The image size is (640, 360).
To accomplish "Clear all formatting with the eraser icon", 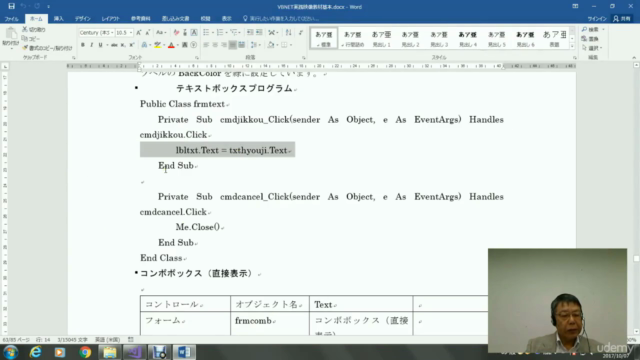I will (176, 33).
